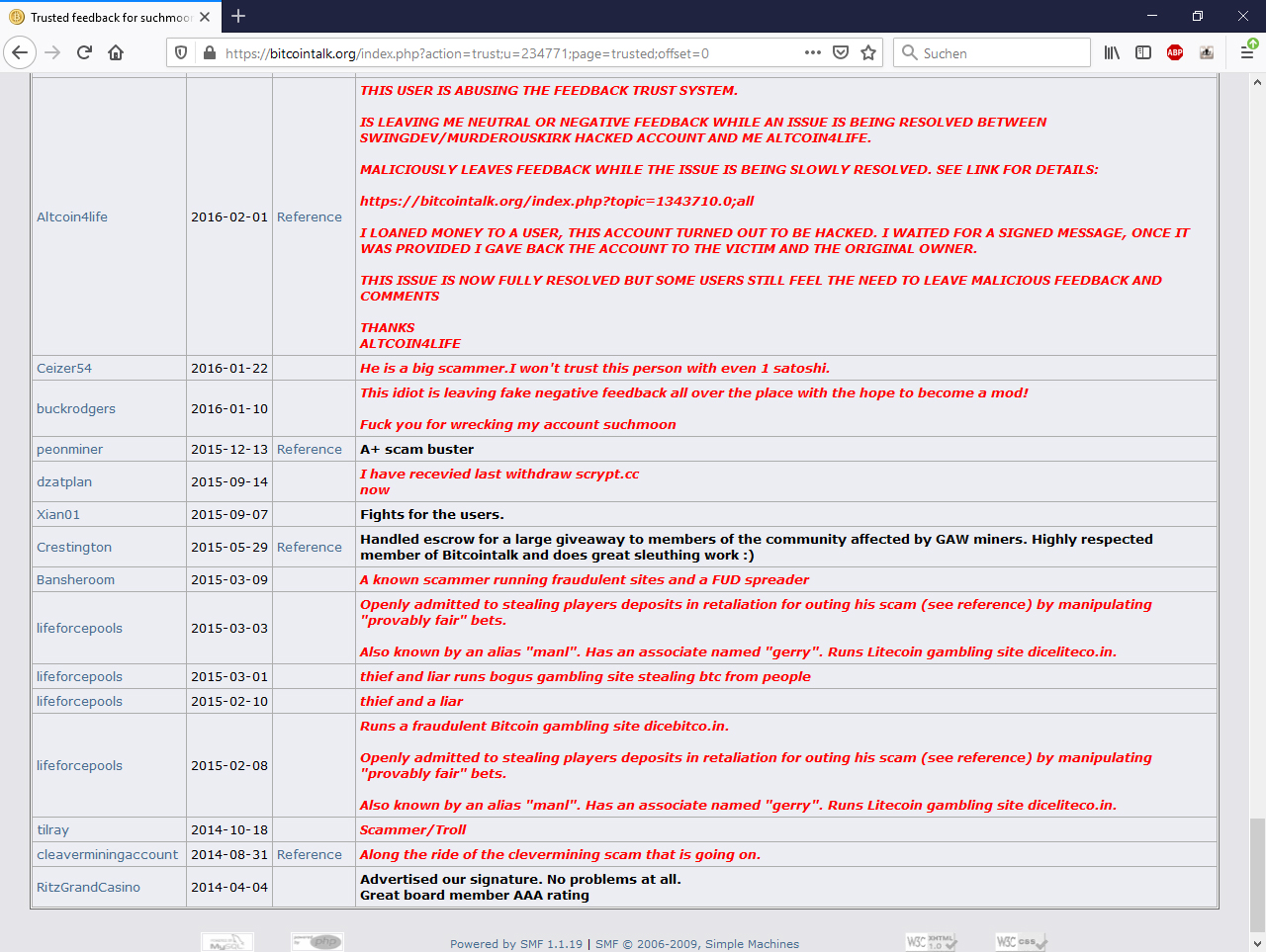Select the date 2016-01-22

229,368
